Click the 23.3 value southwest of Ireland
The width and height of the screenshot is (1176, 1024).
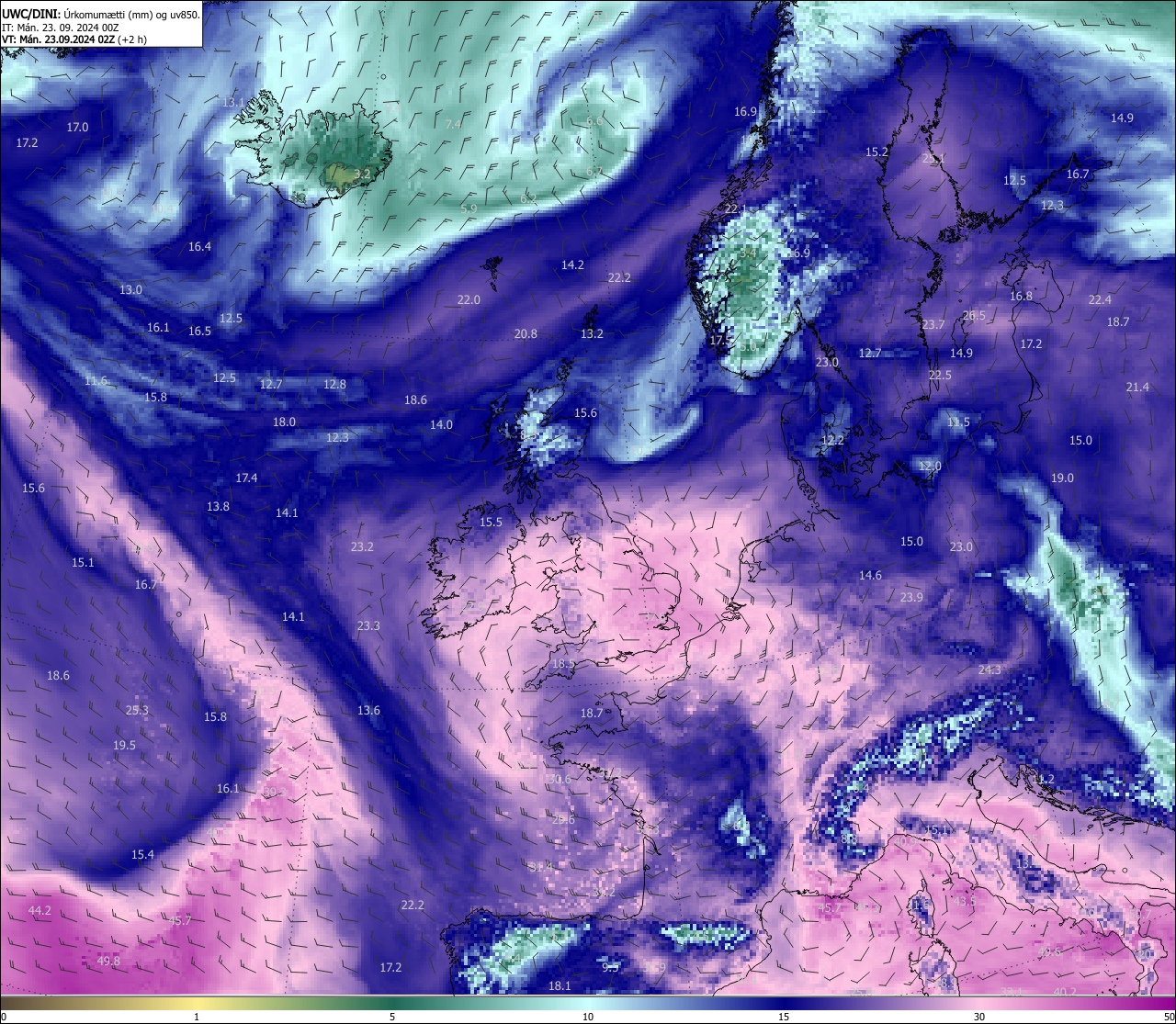pyautogui.click(x=368, y=625)
